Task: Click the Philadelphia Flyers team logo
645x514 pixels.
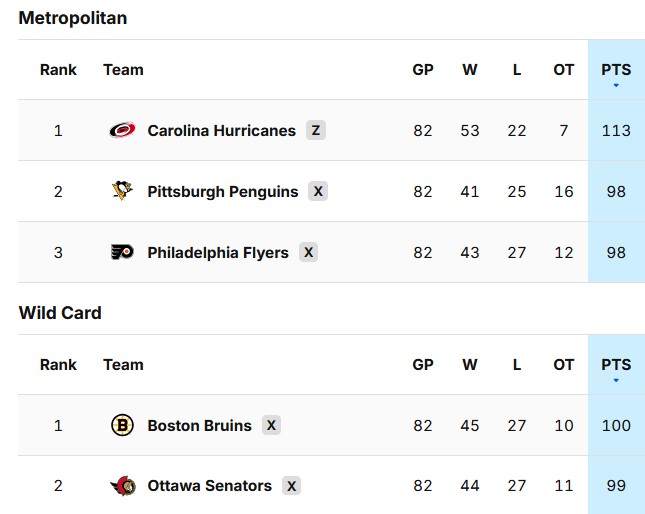Action: (x=122, y=252)
